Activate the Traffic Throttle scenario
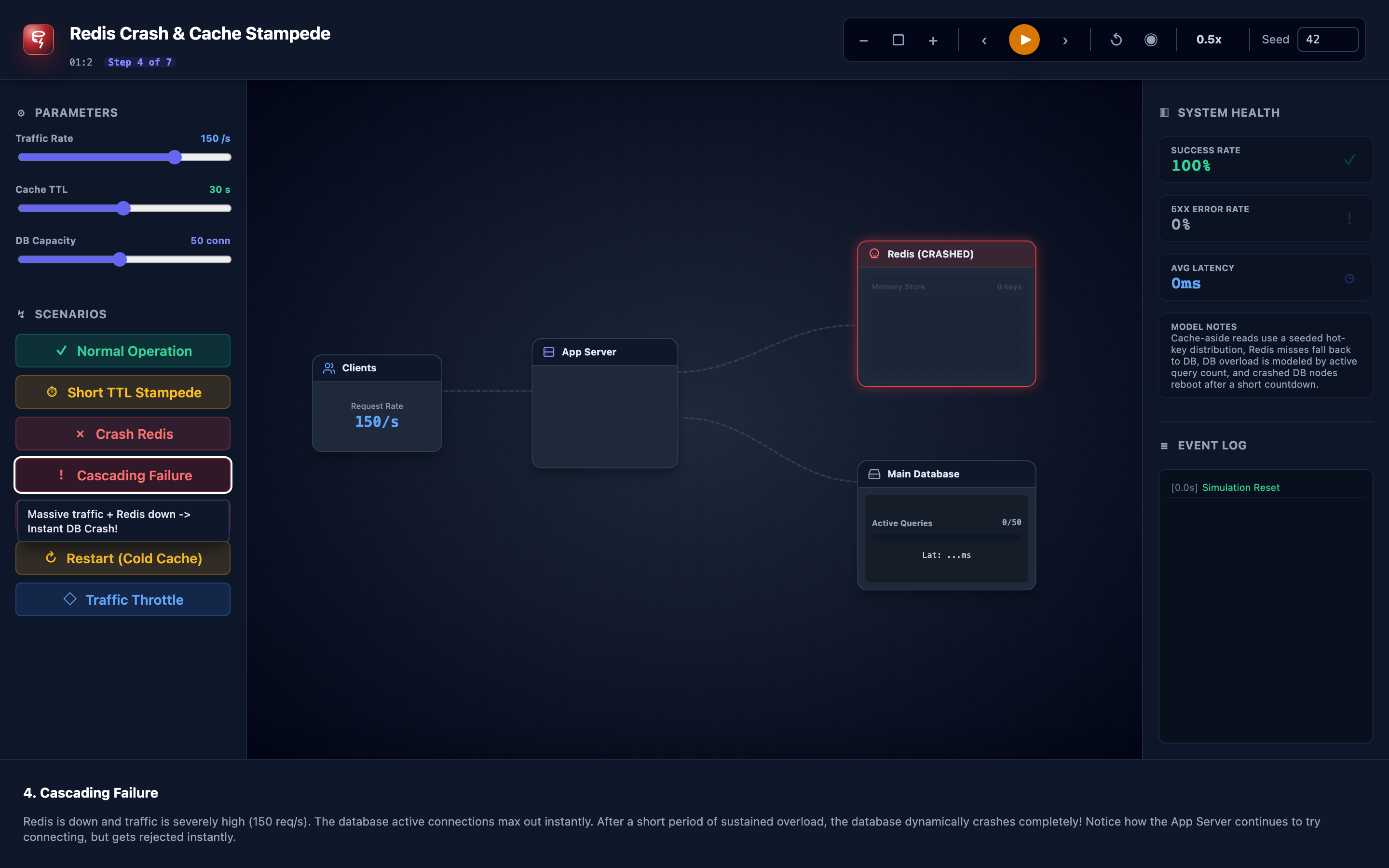This screenshot has width=1389, height=868. (123, 599)
